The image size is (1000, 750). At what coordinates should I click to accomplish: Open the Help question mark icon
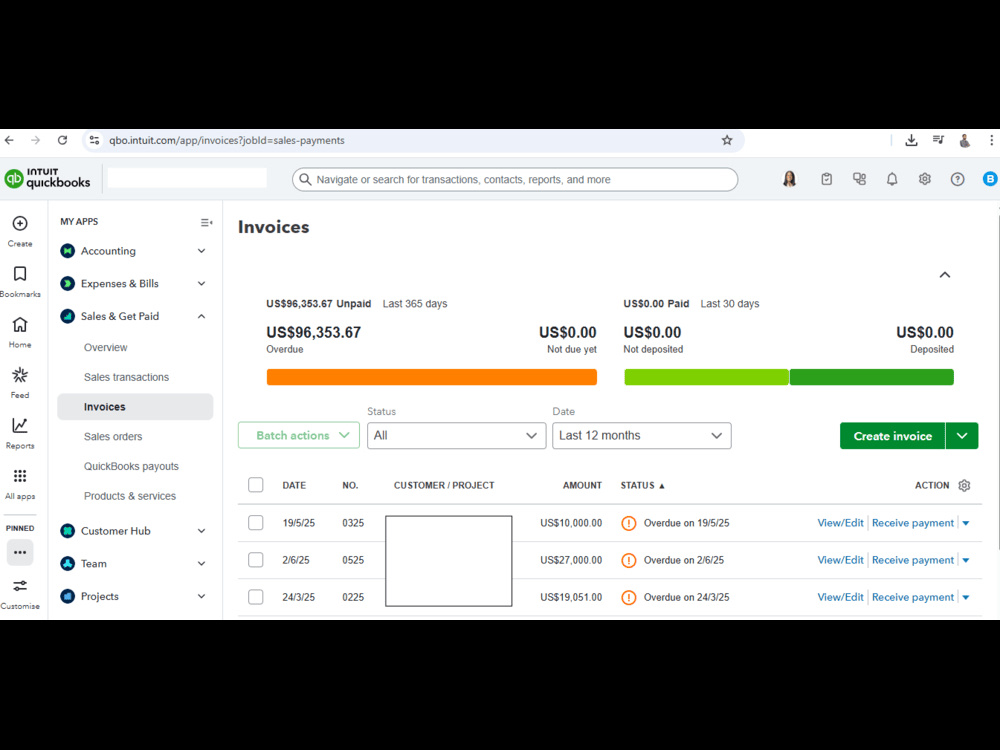957,179
